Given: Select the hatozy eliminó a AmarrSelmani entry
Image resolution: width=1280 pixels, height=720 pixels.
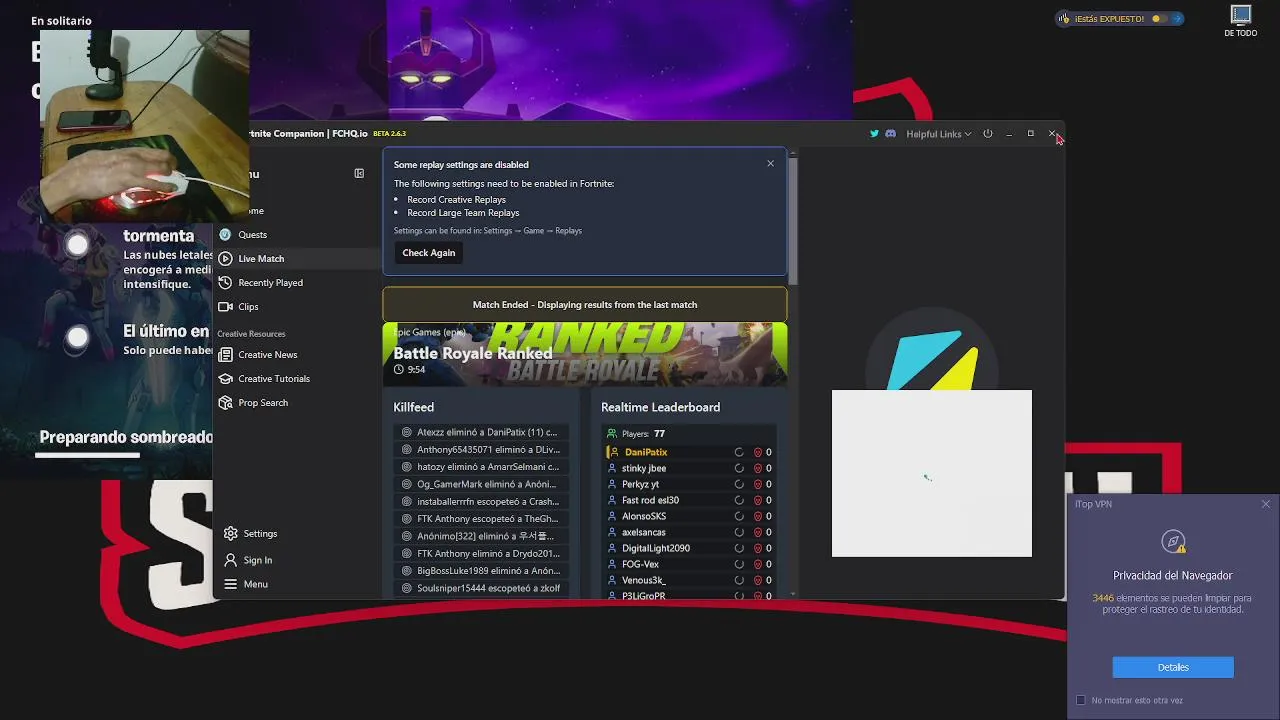Looking at the screenshot, I should point(481,467).
